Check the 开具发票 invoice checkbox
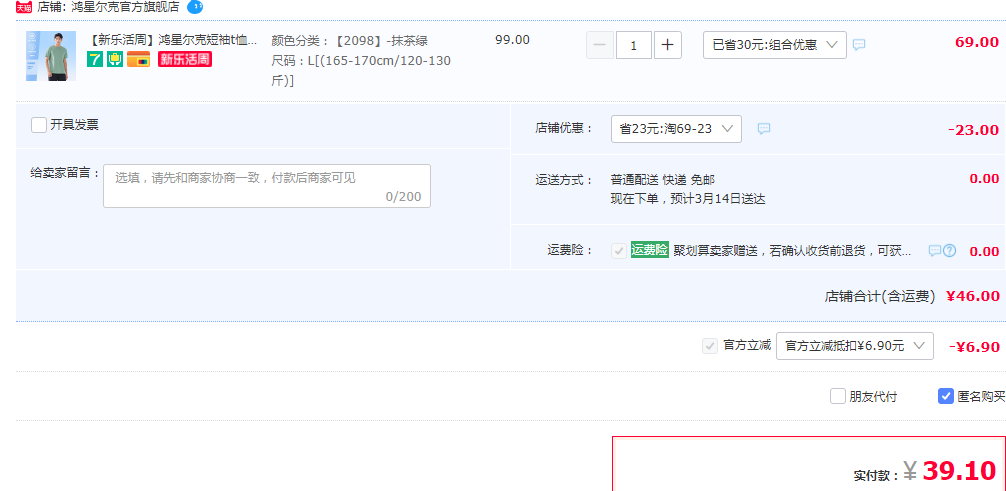 [39, 125]
